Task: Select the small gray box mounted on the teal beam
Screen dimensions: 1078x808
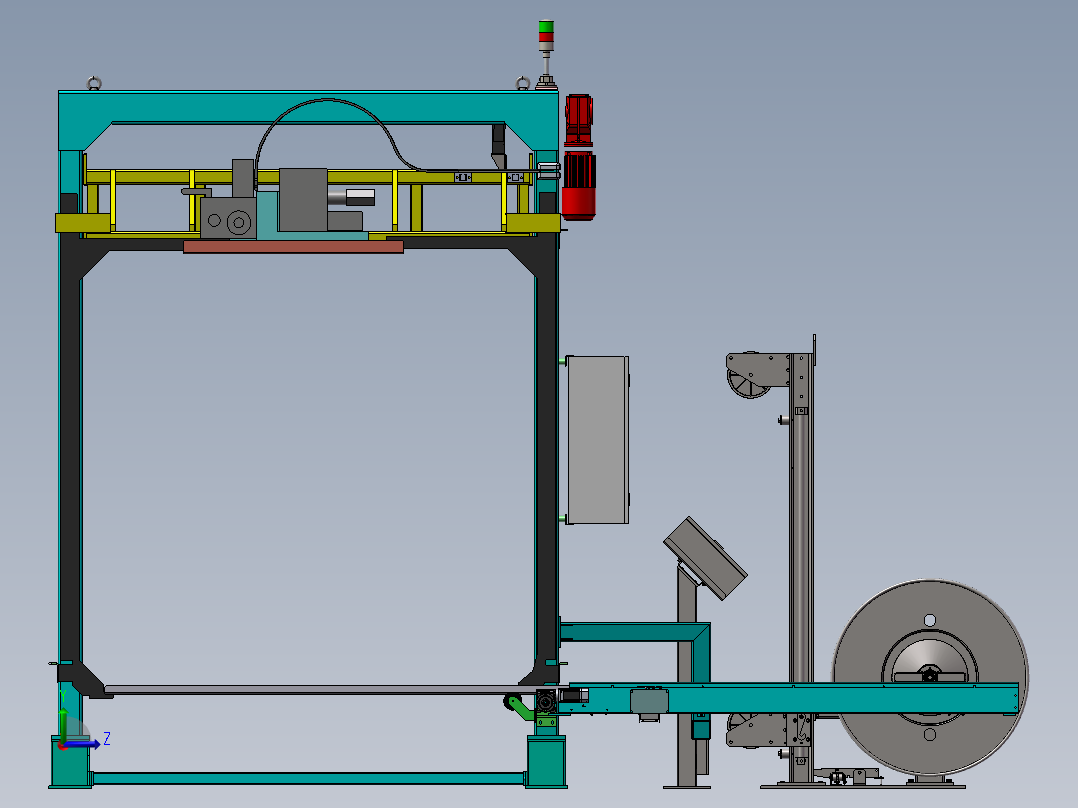Action: point(649,701)
